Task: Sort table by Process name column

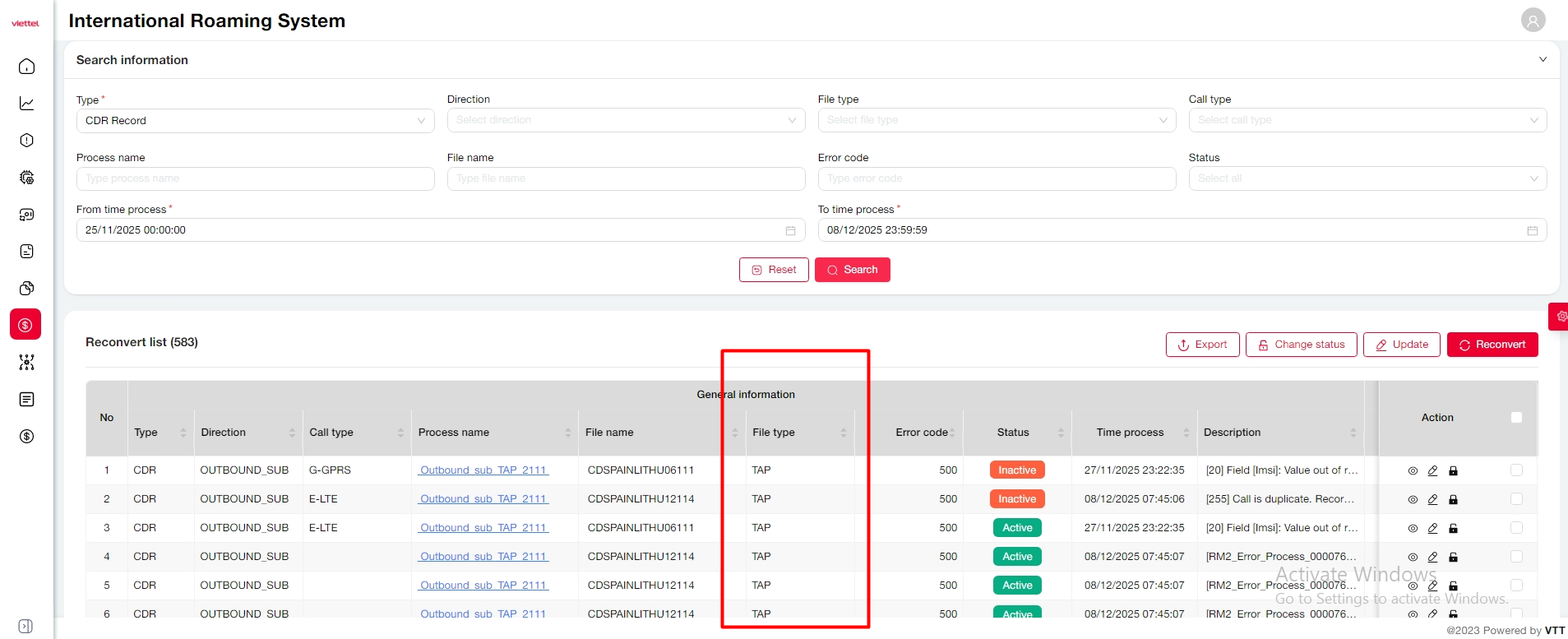Action: coord(567,433)
